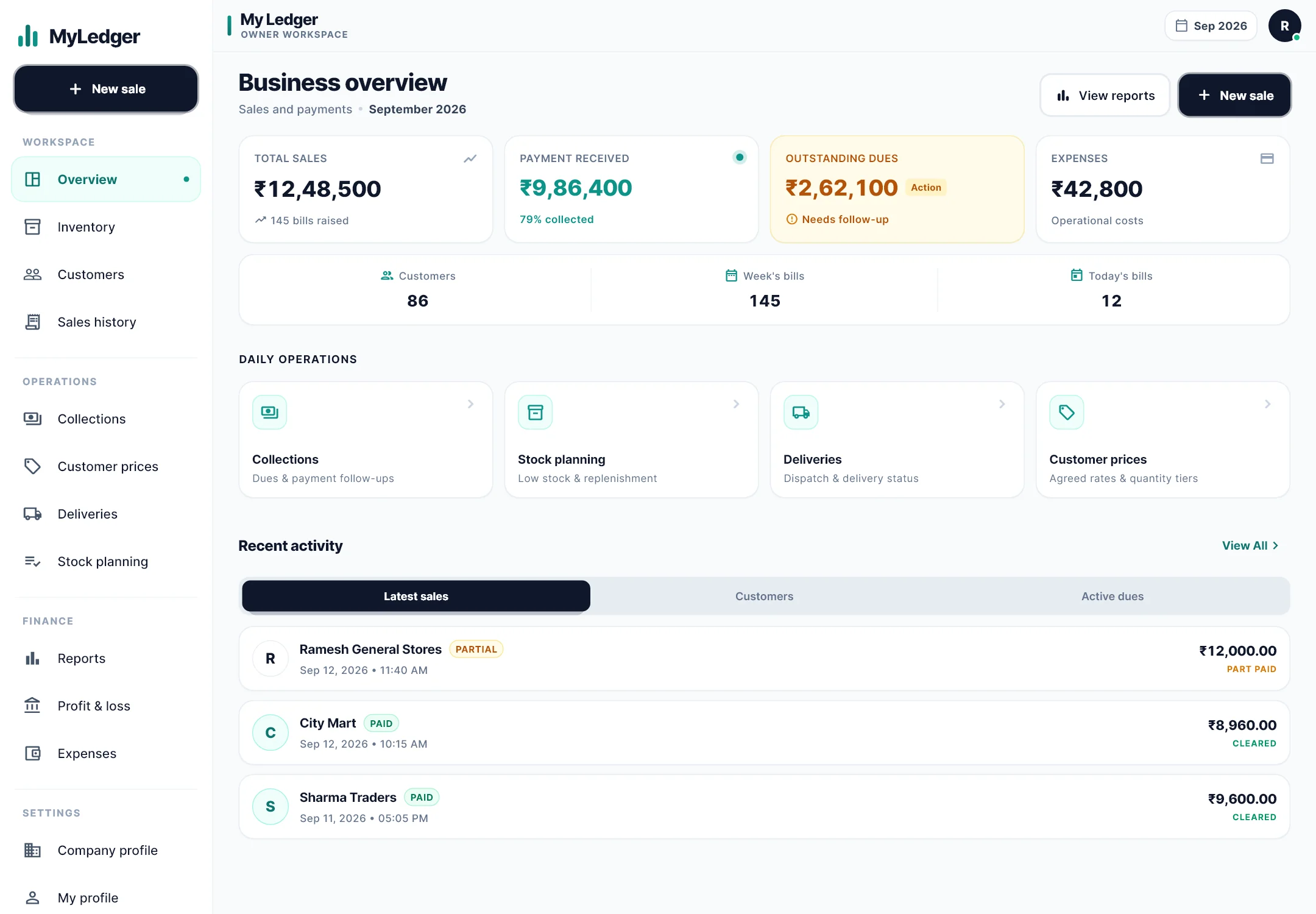
Task: Select the Latest sales tab
Action: coord(416,596)
